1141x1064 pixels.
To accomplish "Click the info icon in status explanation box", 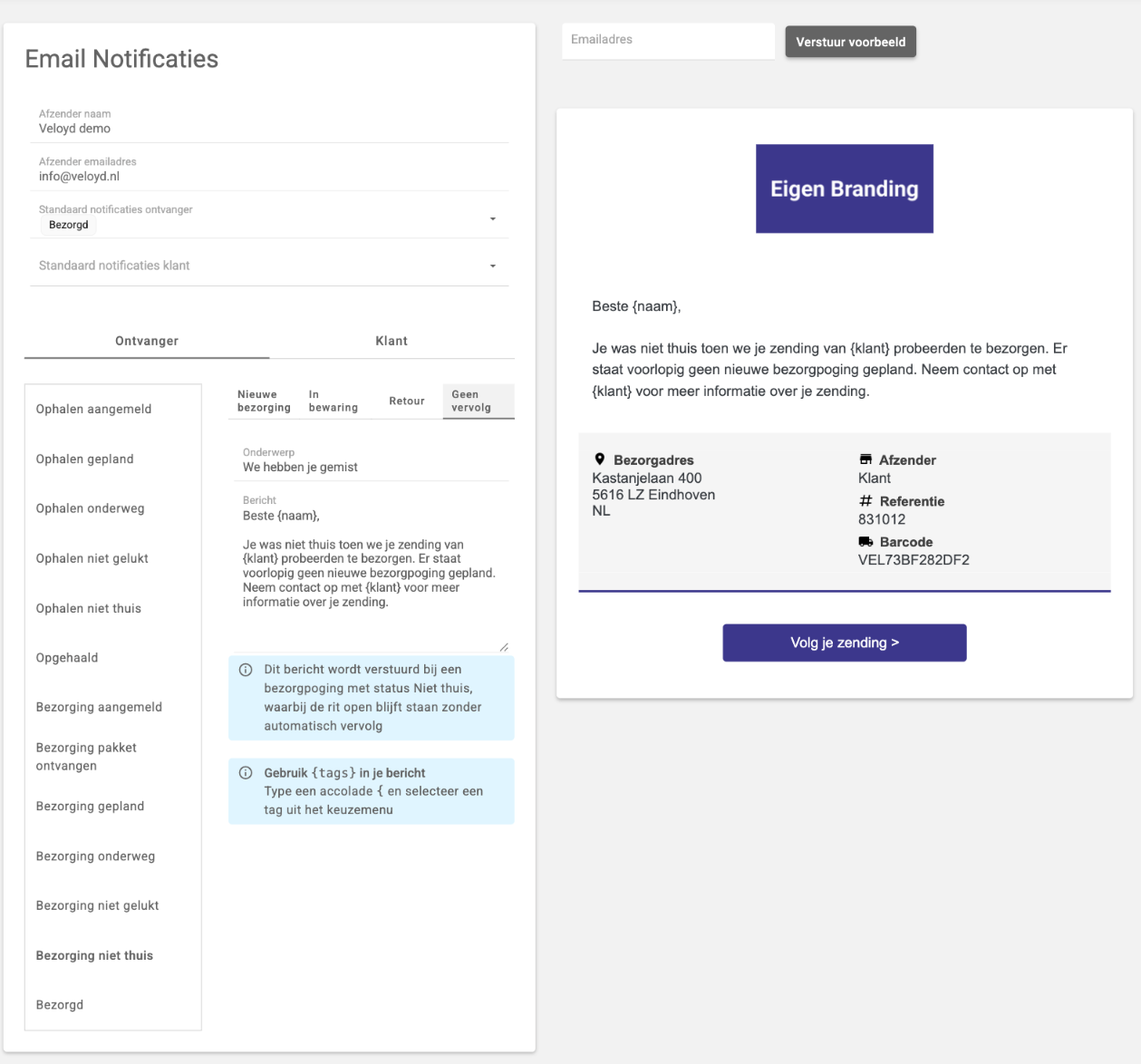I will pos(246,670).
